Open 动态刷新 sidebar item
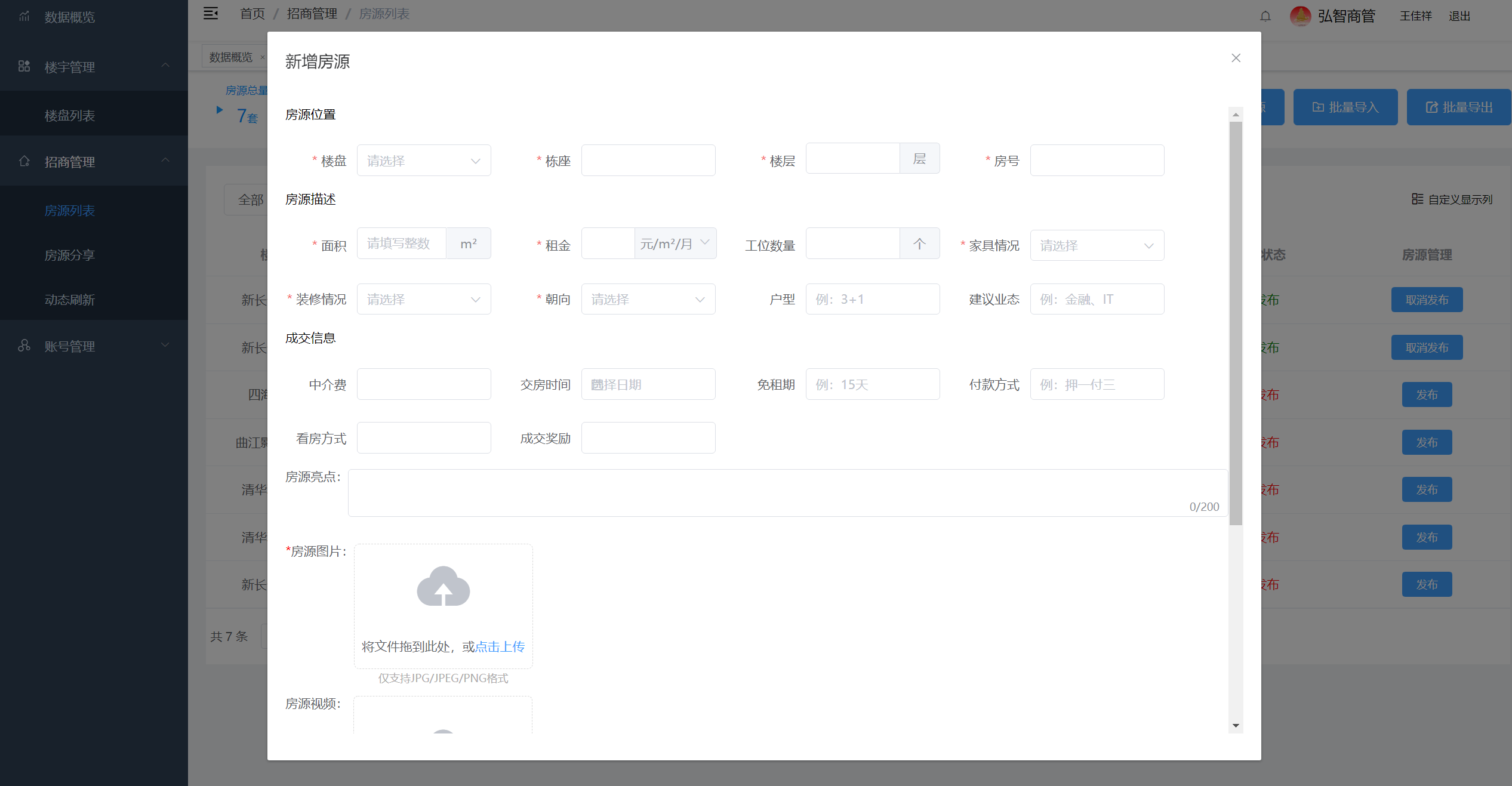Screen dimensions: 1512x786 click(x=94, y=300)
